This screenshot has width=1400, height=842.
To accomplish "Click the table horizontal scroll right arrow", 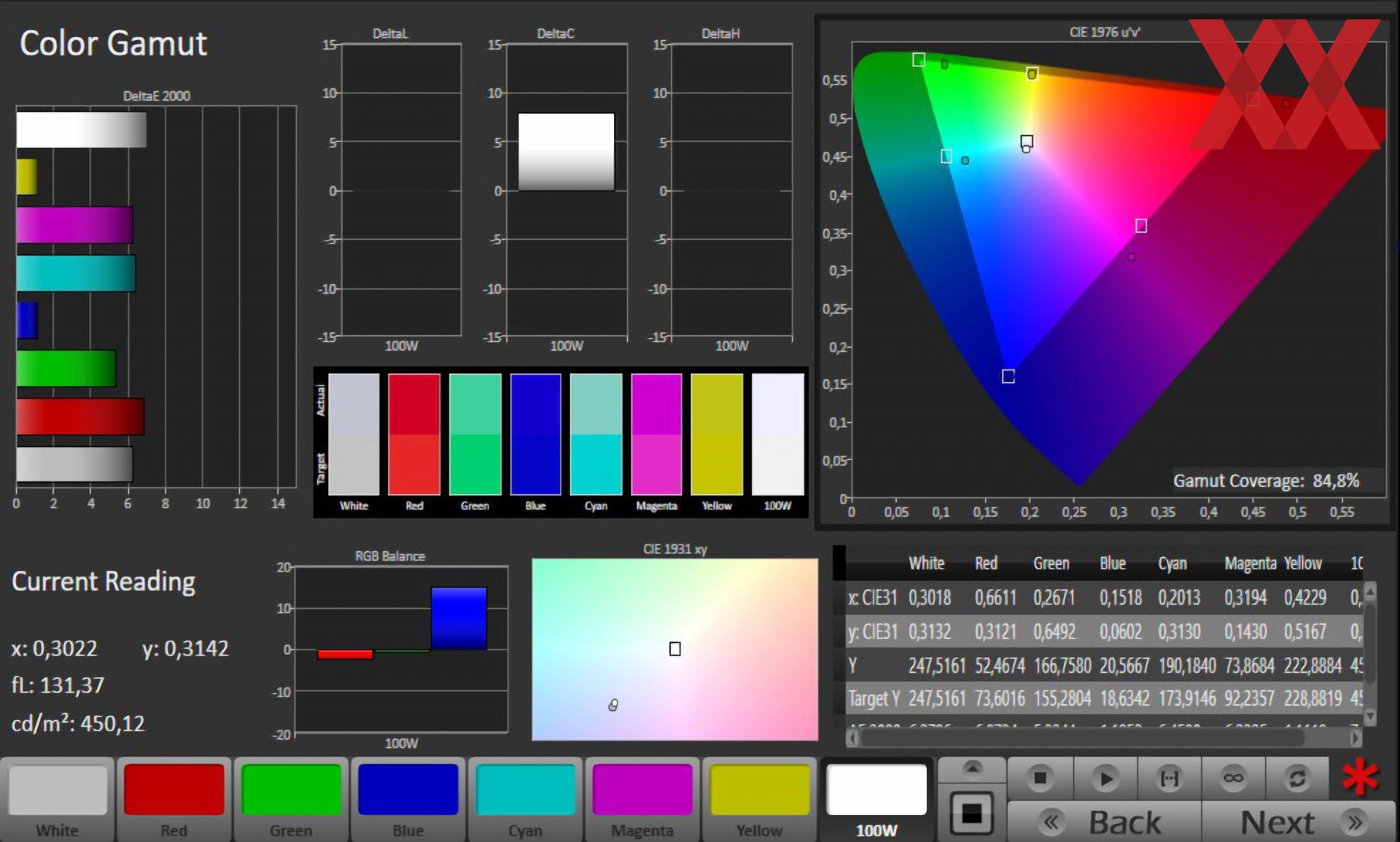I will tap(1356, 738).
